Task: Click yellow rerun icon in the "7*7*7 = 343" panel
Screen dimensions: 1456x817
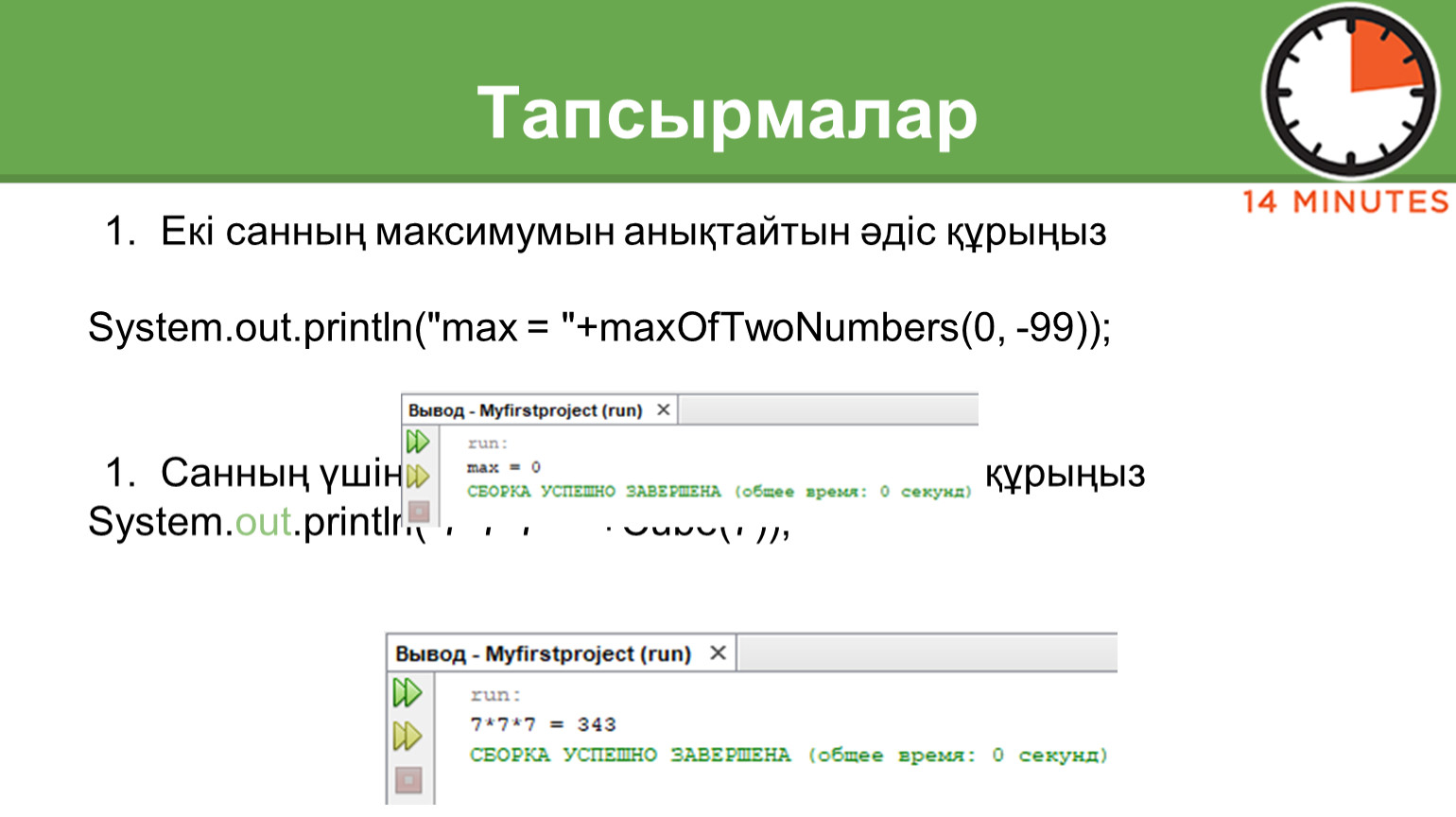Action: 407,736
